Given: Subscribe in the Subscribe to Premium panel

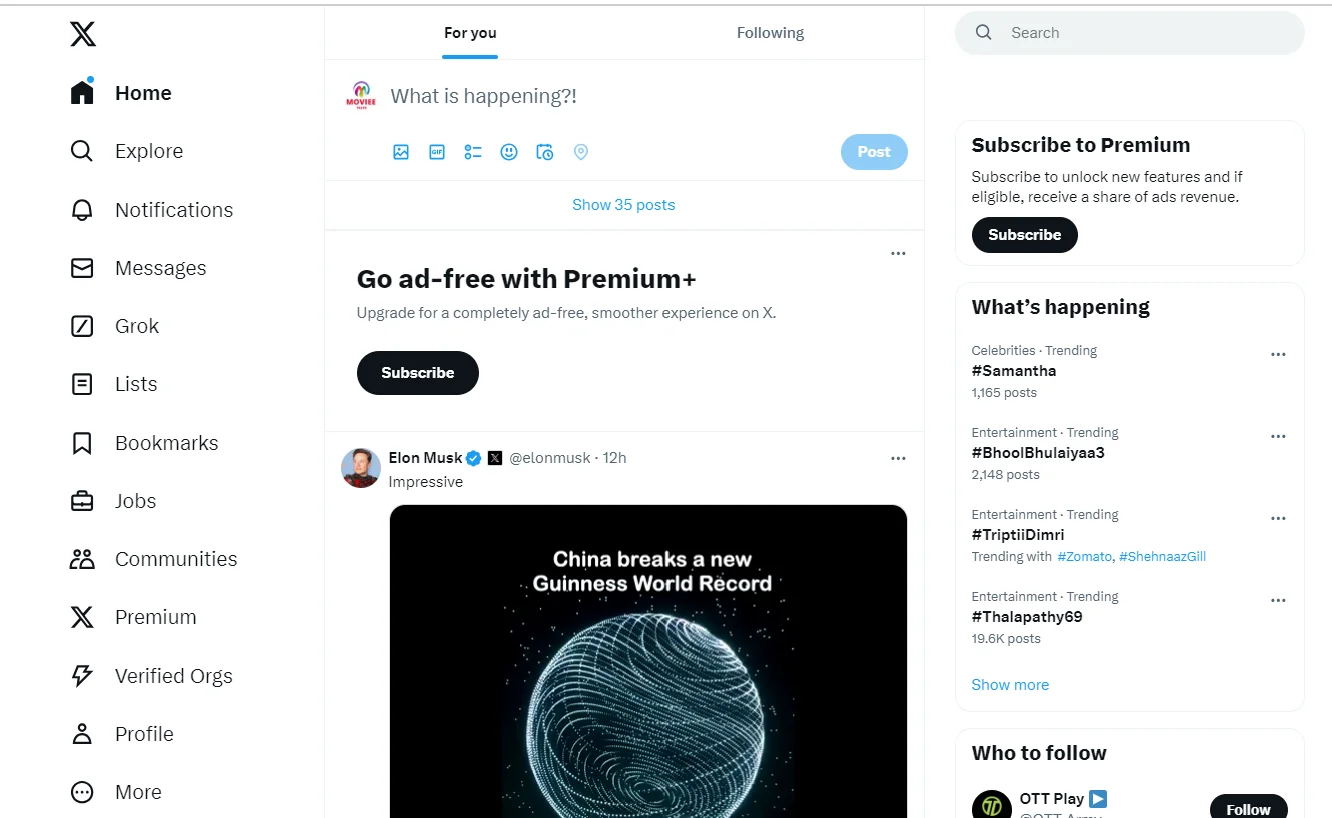Looking at the screenshot, I should click(x=1024, y=235).
